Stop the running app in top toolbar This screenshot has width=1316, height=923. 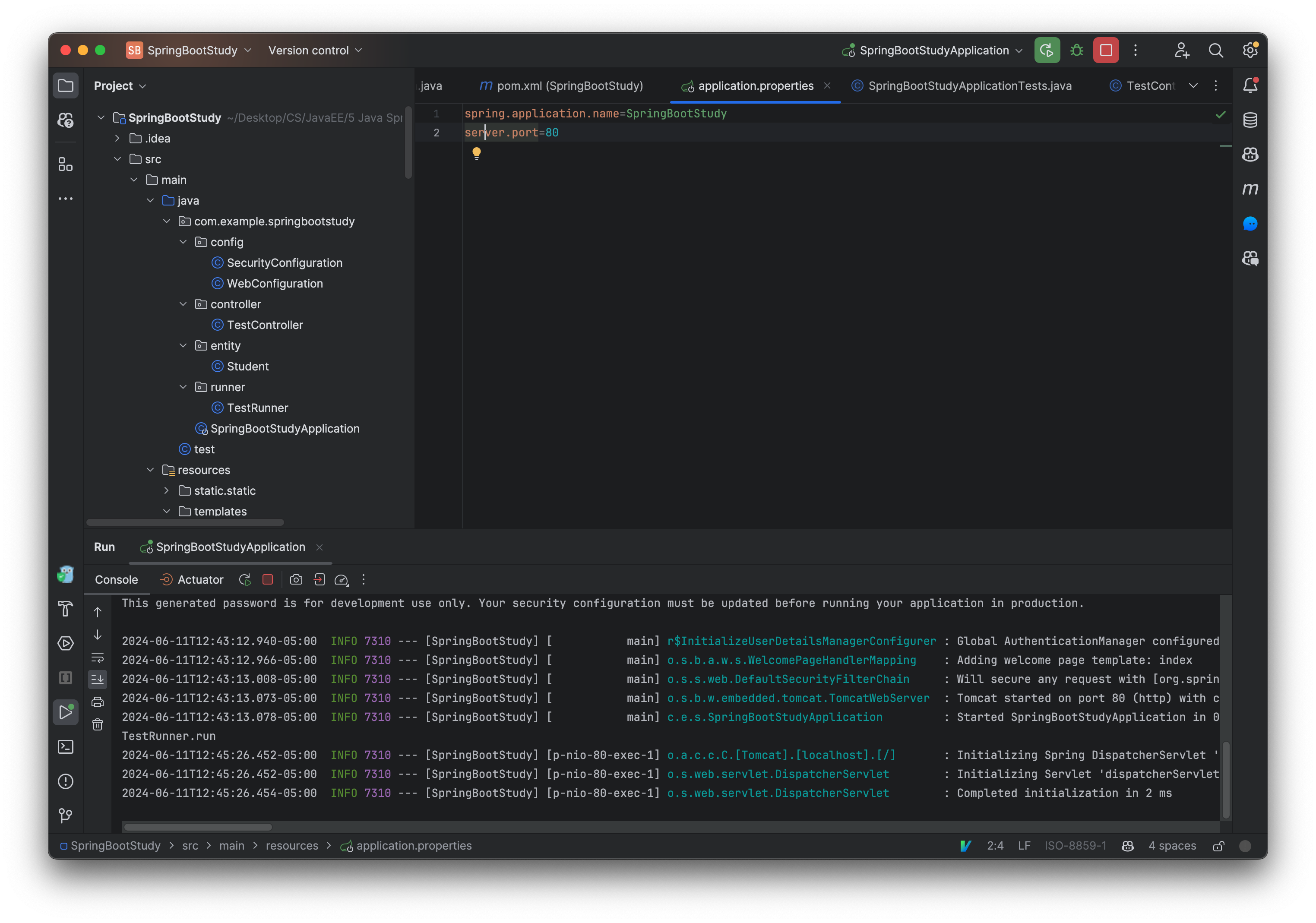[x=1106, y=51]
